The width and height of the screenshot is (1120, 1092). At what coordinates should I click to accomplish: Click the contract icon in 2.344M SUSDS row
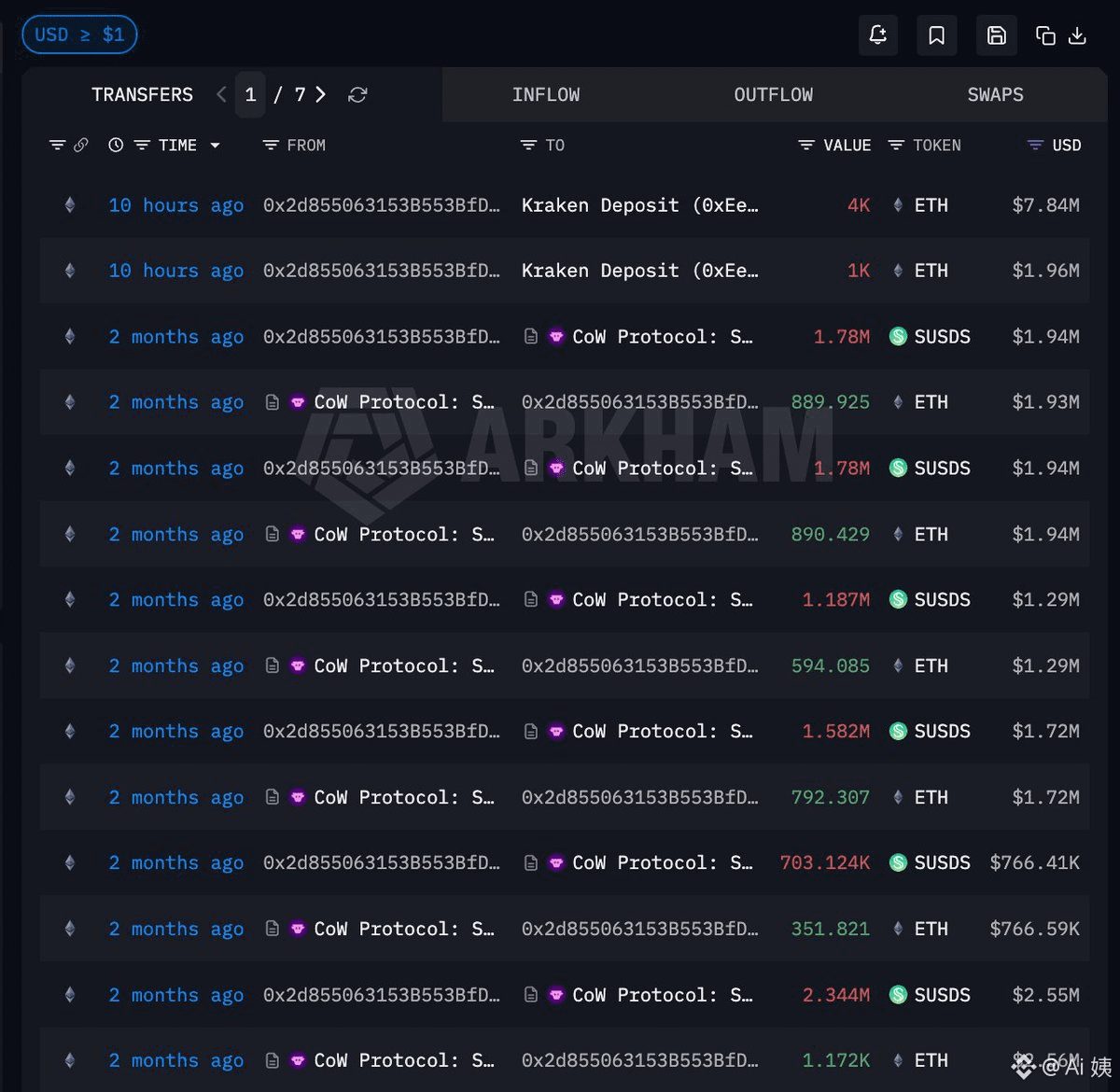pos(530,995)
